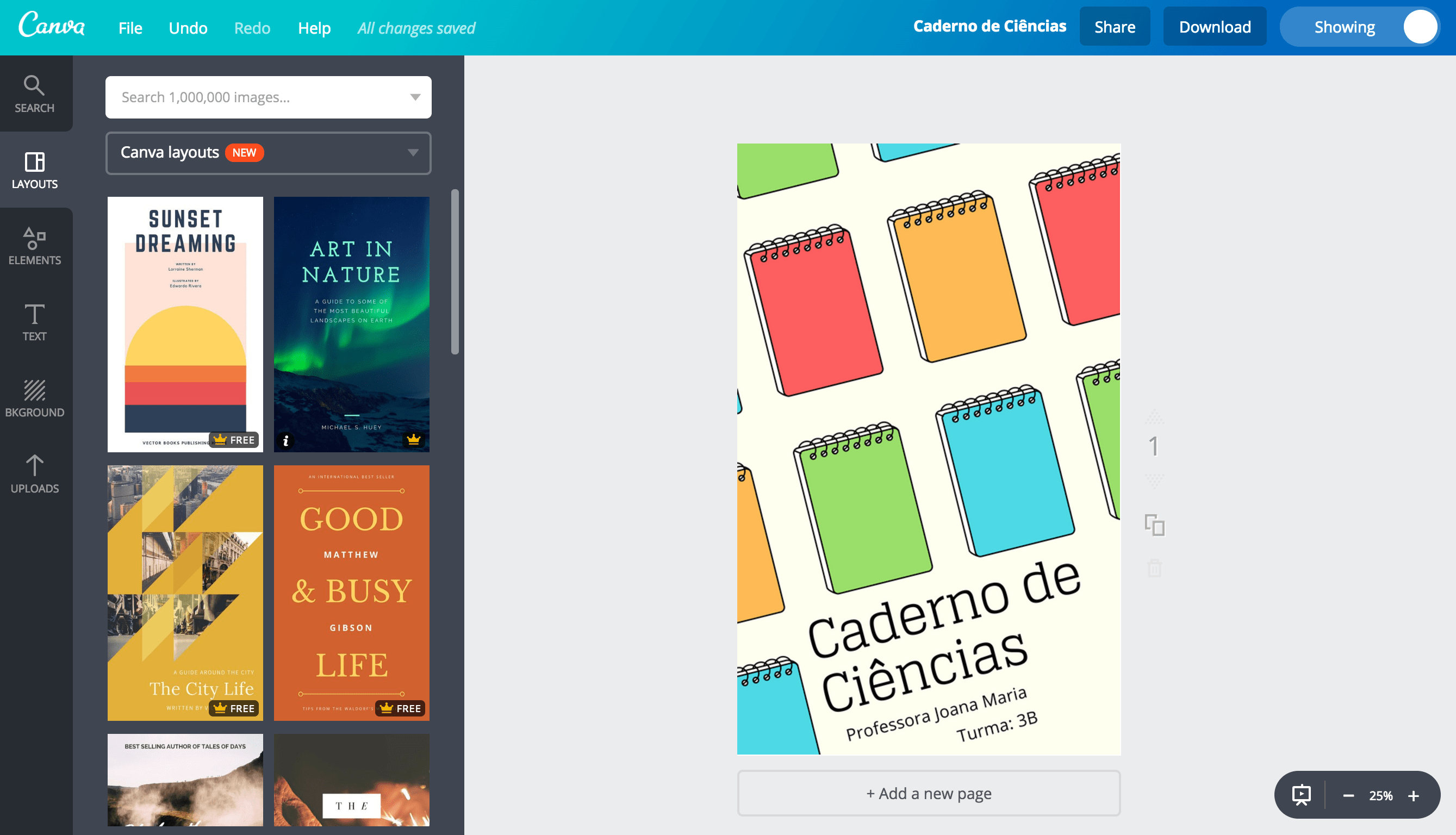Select The City Life layout
The width and height of the screenshot is (1456, 835).
pyautogui.click(x=185, y=593)
